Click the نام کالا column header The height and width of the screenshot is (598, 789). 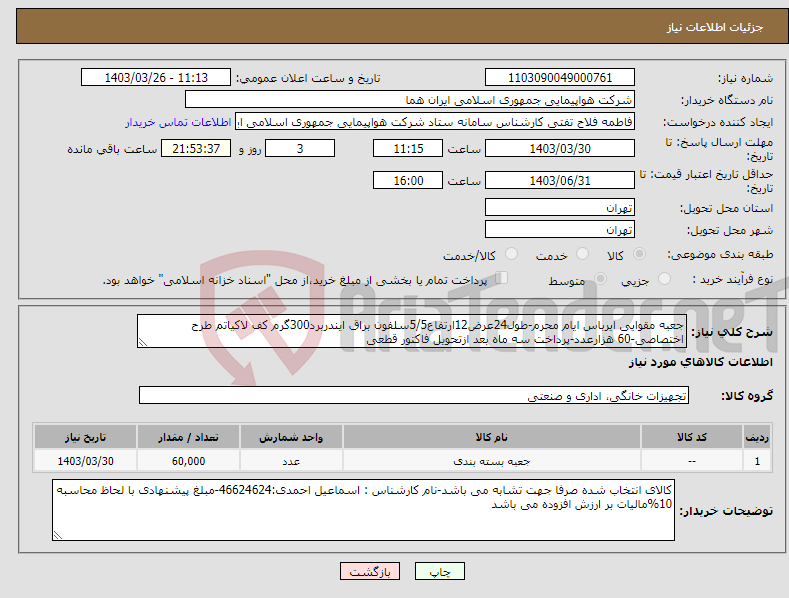tap(492, 437)
